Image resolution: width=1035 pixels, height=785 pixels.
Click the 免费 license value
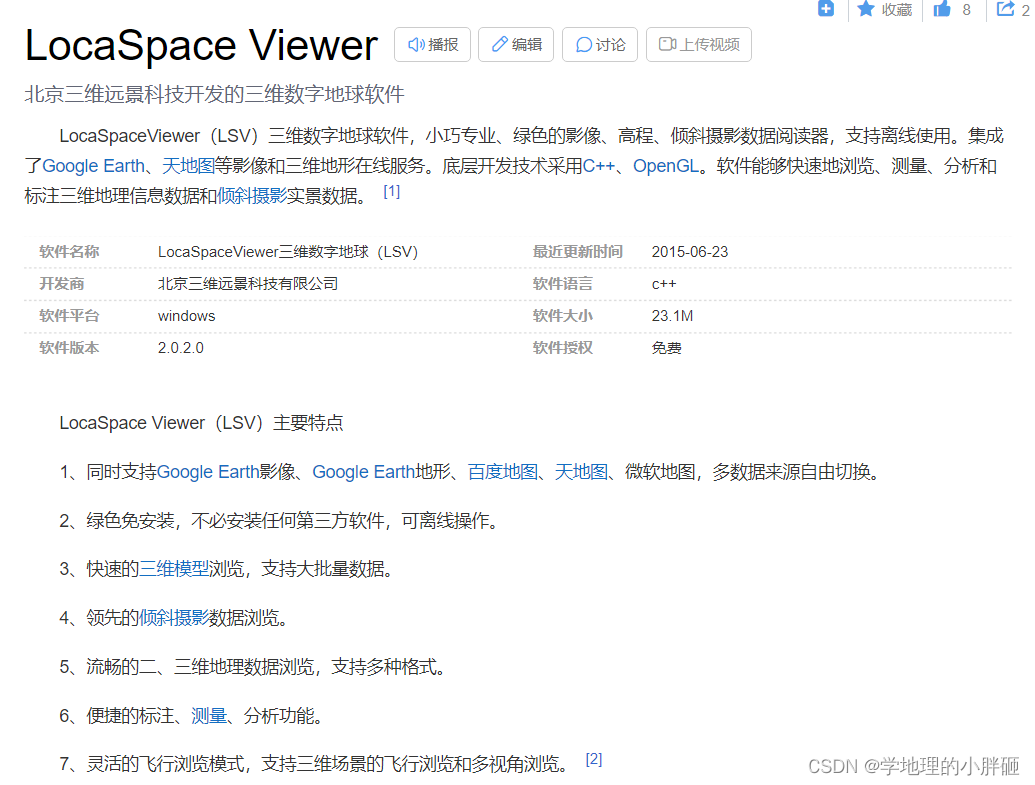pos(667,348)
